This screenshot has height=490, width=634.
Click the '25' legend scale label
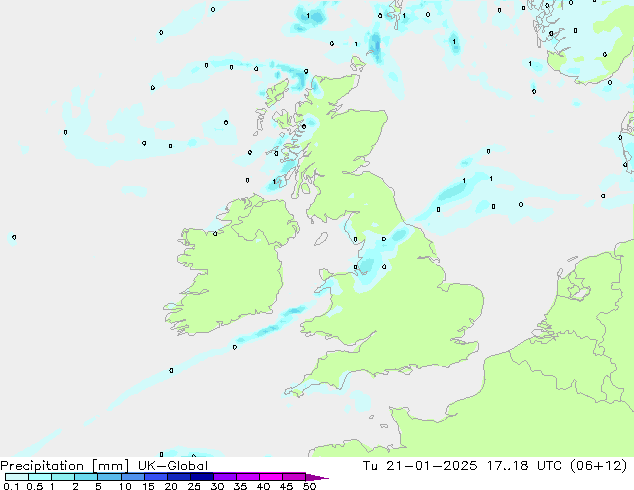click(x=194, y=486)
